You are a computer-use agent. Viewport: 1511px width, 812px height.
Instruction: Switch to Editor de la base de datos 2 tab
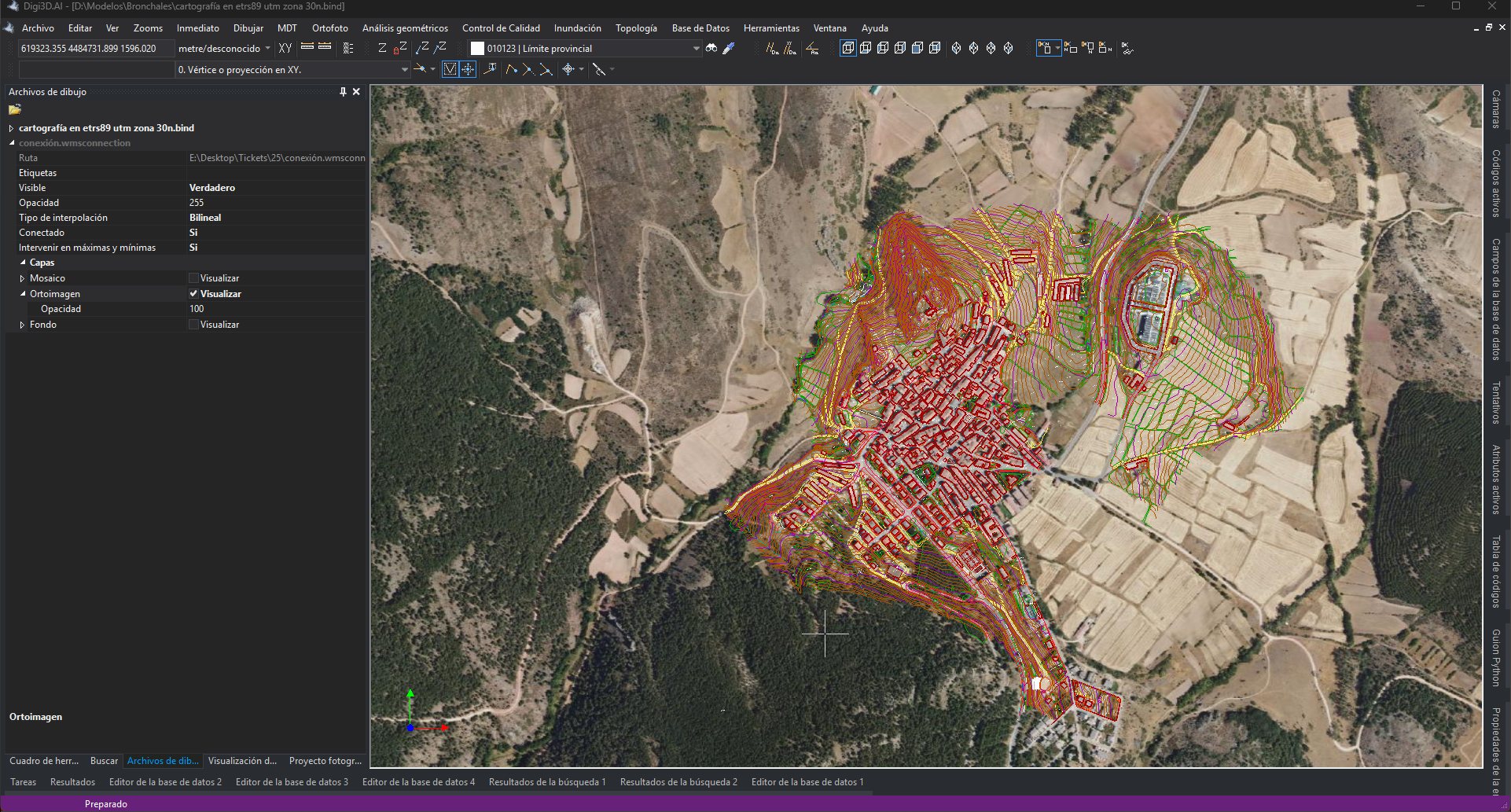click(165, 782)
